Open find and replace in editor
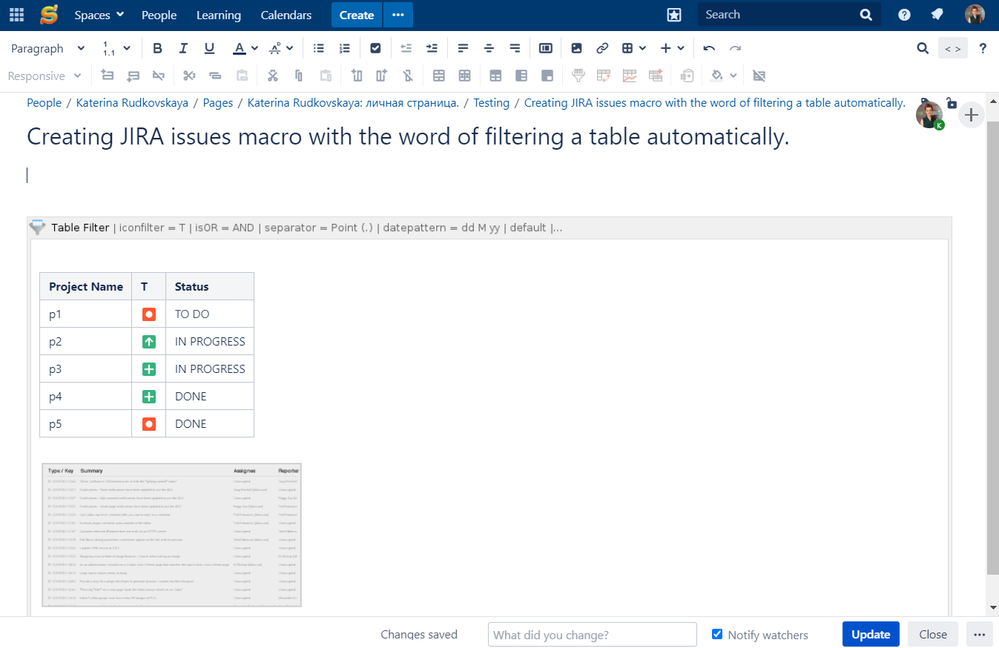Viewport: 999px width, 648px height. (x=923, y=48)
